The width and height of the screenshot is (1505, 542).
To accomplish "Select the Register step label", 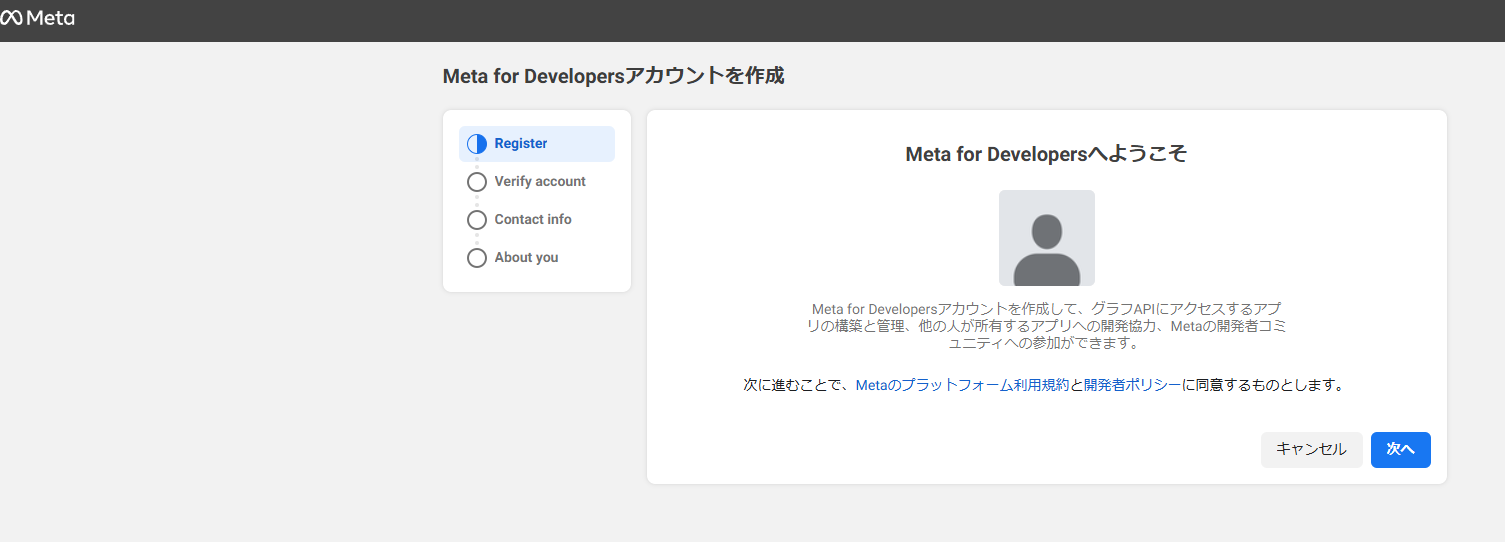I will 521,144.
